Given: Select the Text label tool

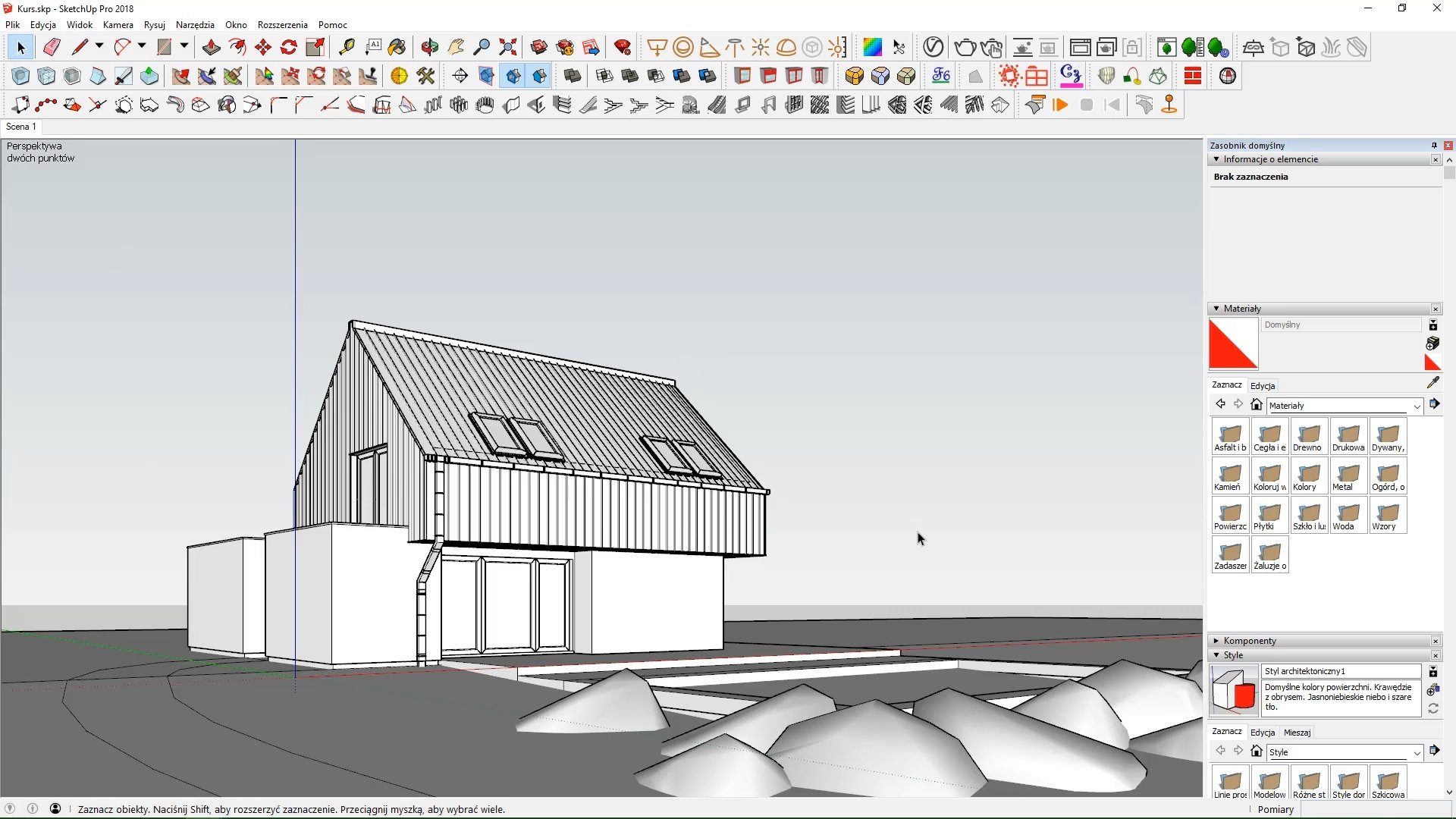Looking at the screenshot, I should [372, 48].
